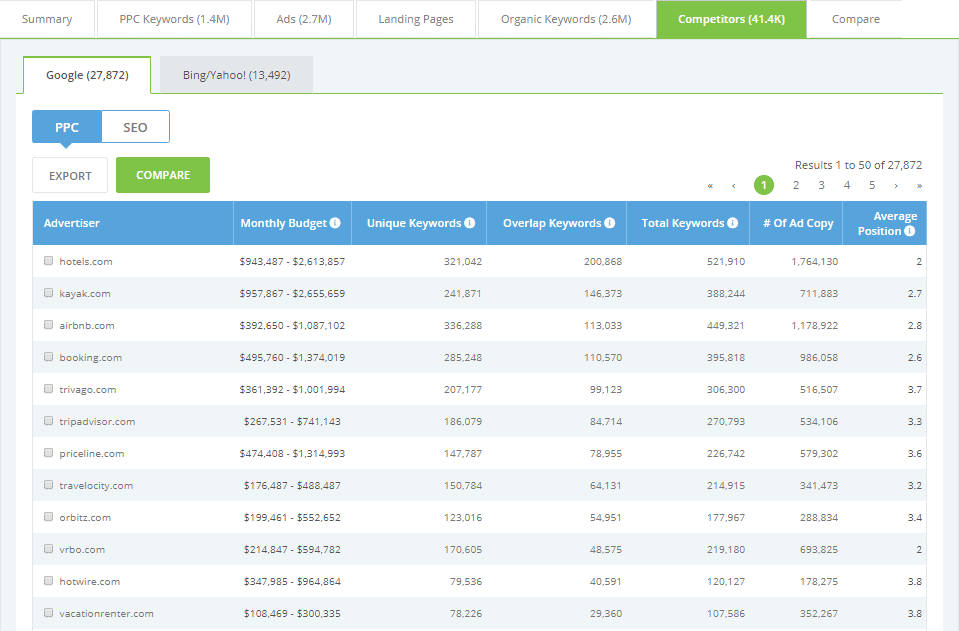The width and height of the screenshot is (959, 631).
Task: Click info icon beside Overlap Keywords header
Action: point(610,223)
